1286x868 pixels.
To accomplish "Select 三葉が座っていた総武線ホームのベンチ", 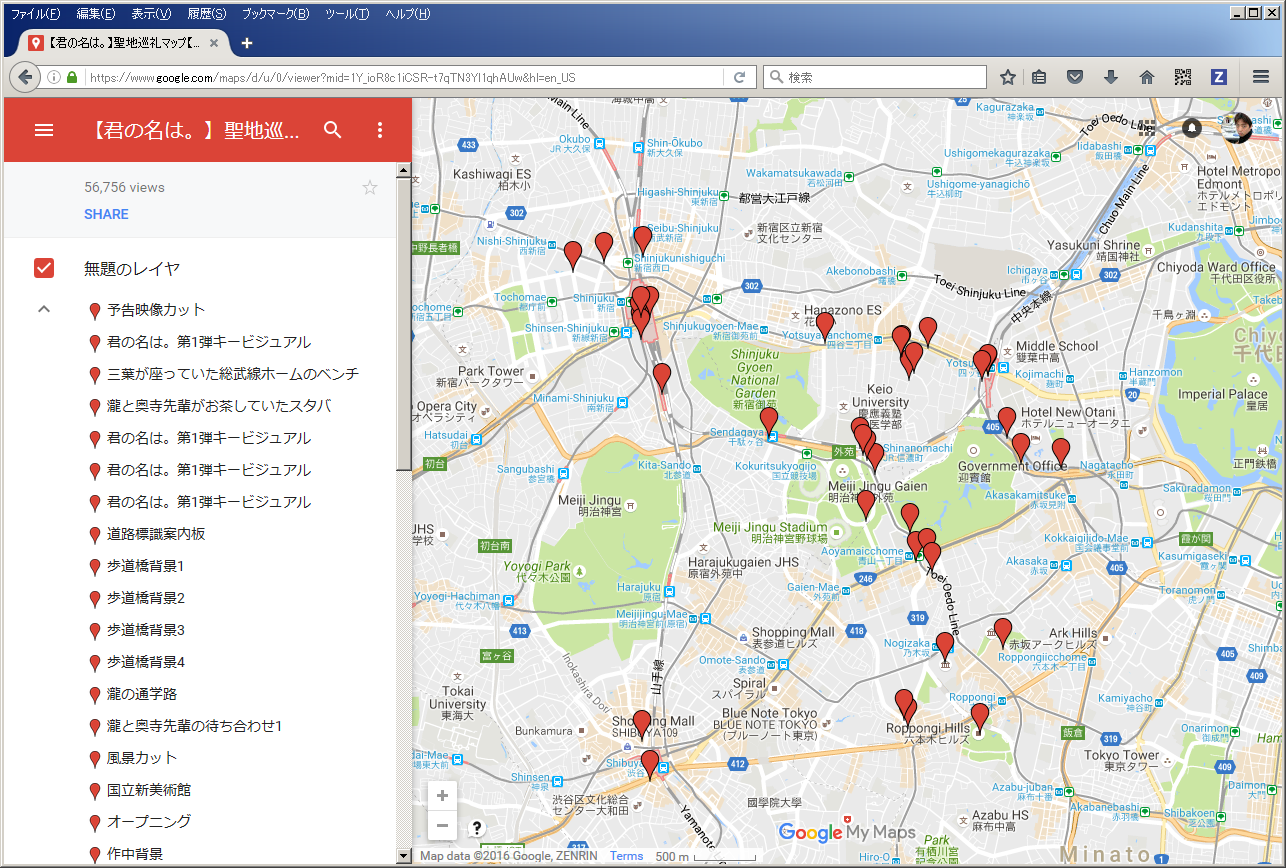I will [x=233, y=374].
